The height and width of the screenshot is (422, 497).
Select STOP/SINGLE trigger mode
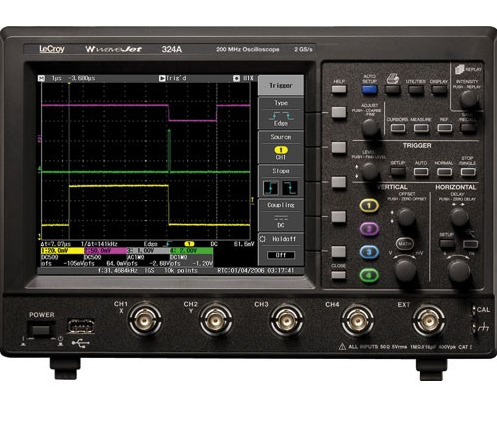click(x=468, y=172)
